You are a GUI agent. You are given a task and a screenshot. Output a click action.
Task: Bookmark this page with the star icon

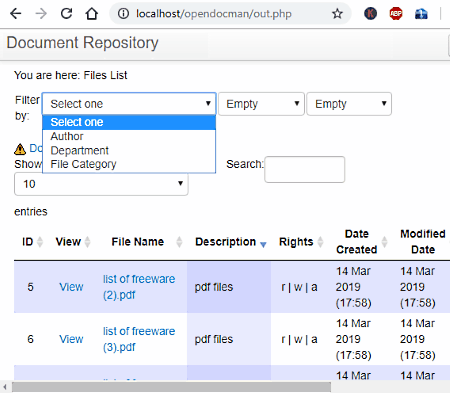[x=337, y=14]
